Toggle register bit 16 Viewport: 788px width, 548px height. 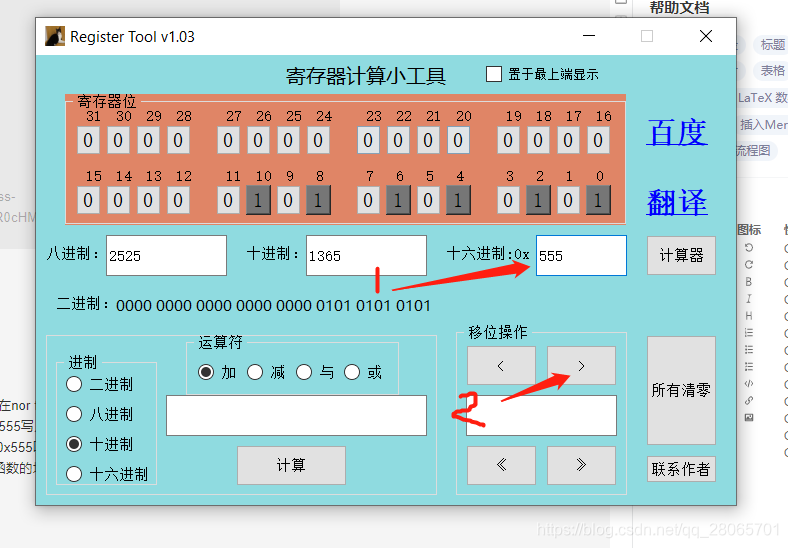coord(598,140)
